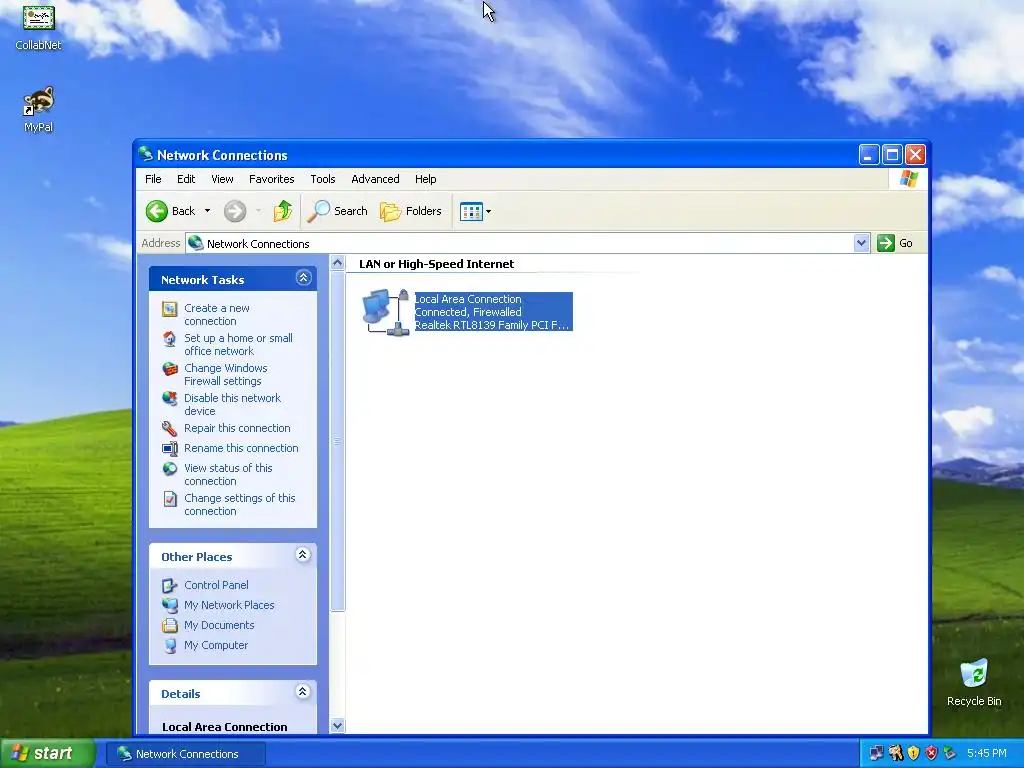
Task: Open My Computer link
Action: click(x=216, y=645)
